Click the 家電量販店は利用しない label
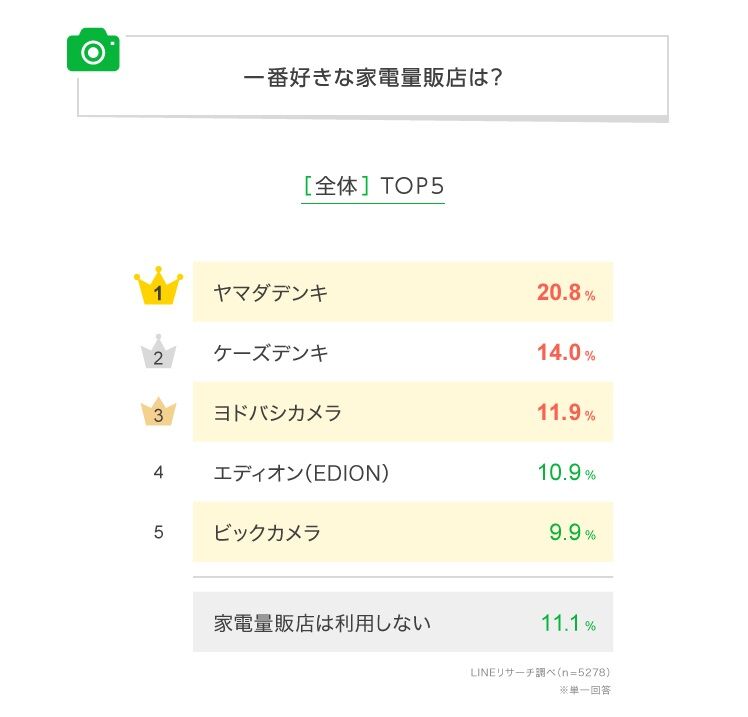 pos(322,623)
